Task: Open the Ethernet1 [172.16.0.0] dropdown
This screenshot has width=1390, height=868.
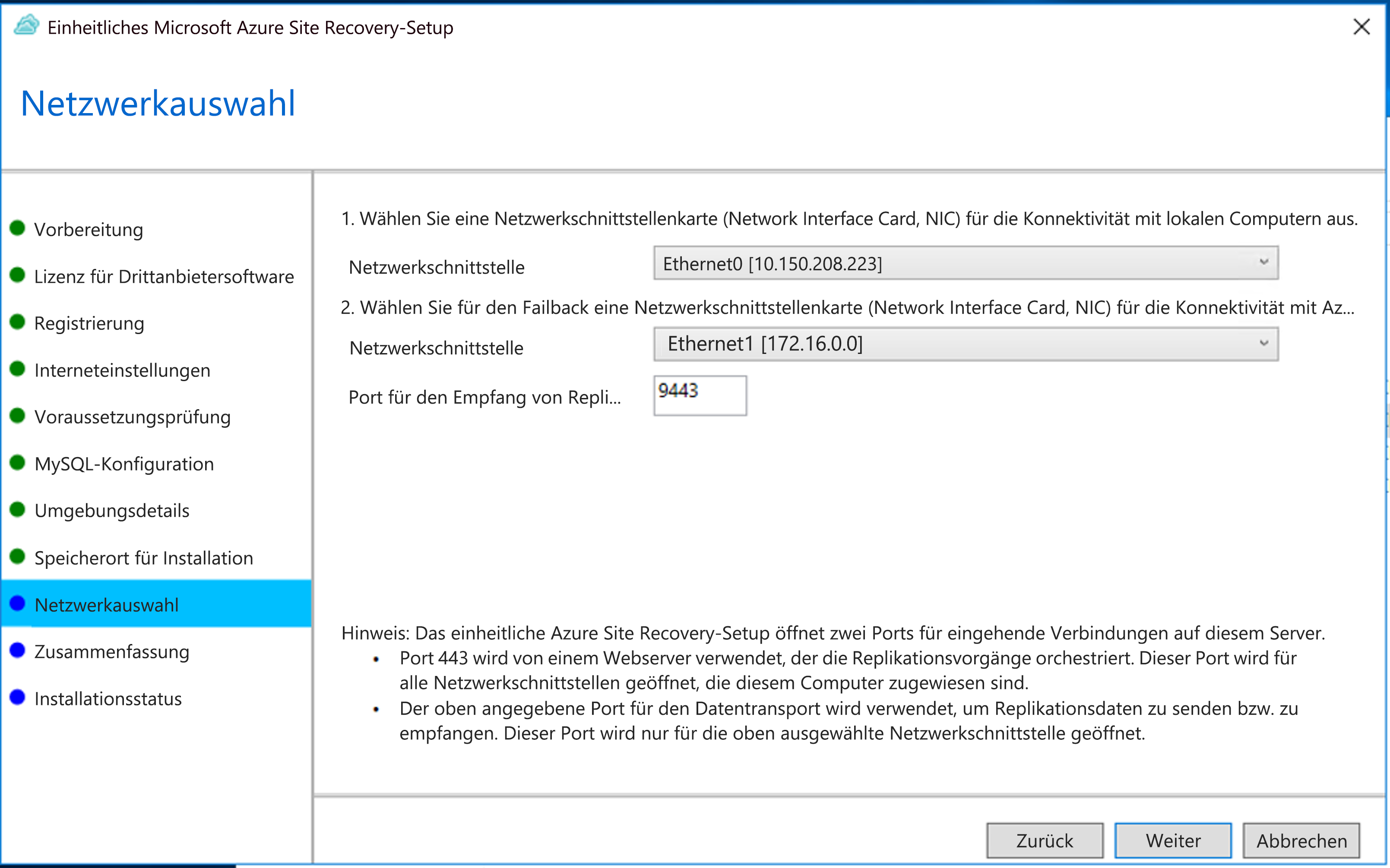Action: [x=966, y=344]
